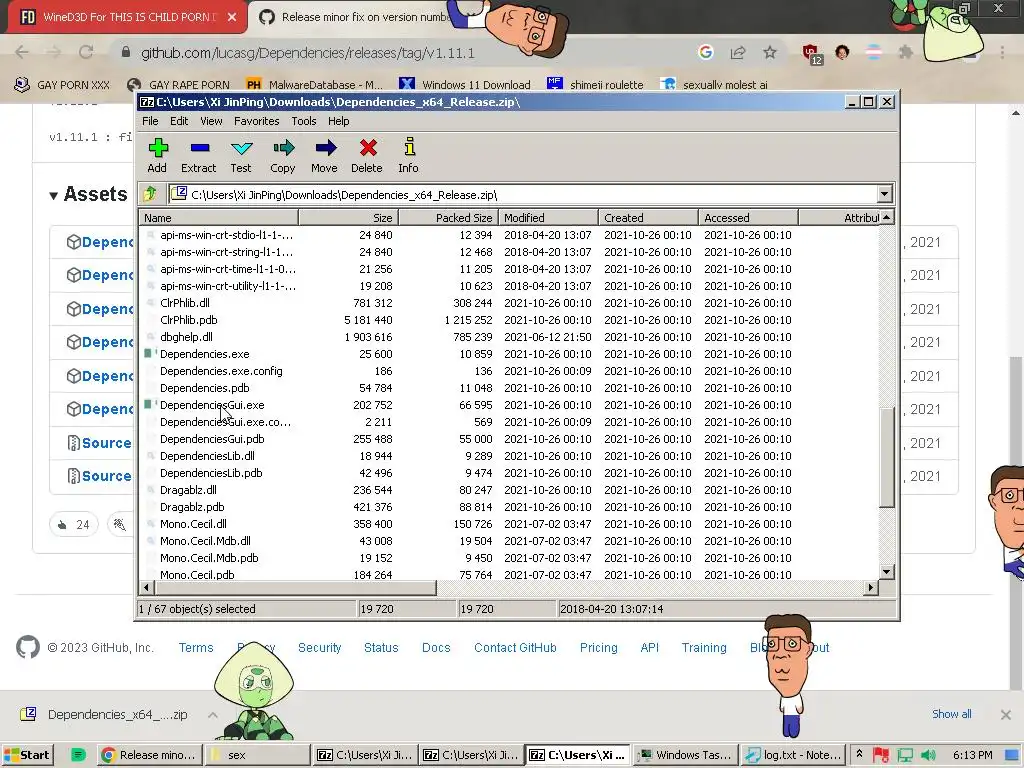The height and width of the screenshot is (768, 1024).
Task: Open the Docs footer link
Action: click(x=436, y=648)
